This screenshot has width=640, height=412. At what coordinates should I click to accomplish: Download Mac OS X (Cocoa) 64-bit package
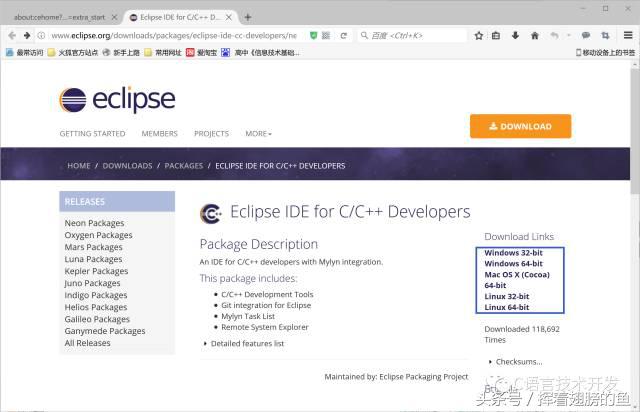point(517,280)
